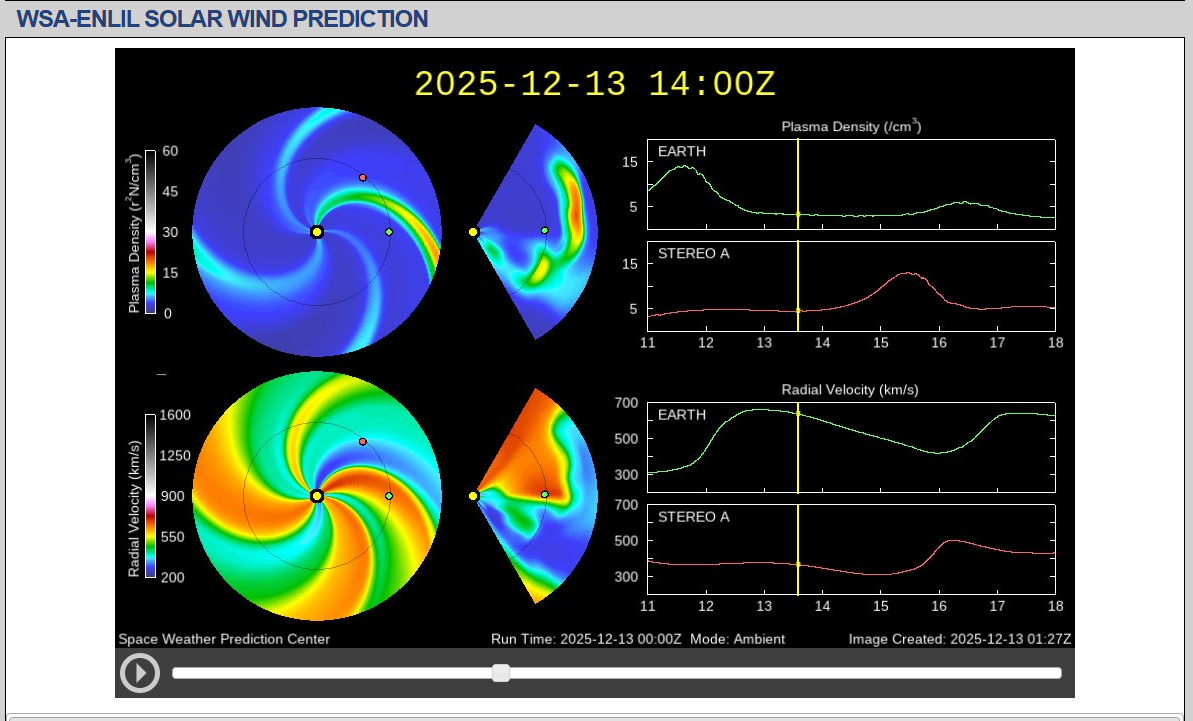Click the Earth marker in radial velocity wedge view

coord(545,494)
